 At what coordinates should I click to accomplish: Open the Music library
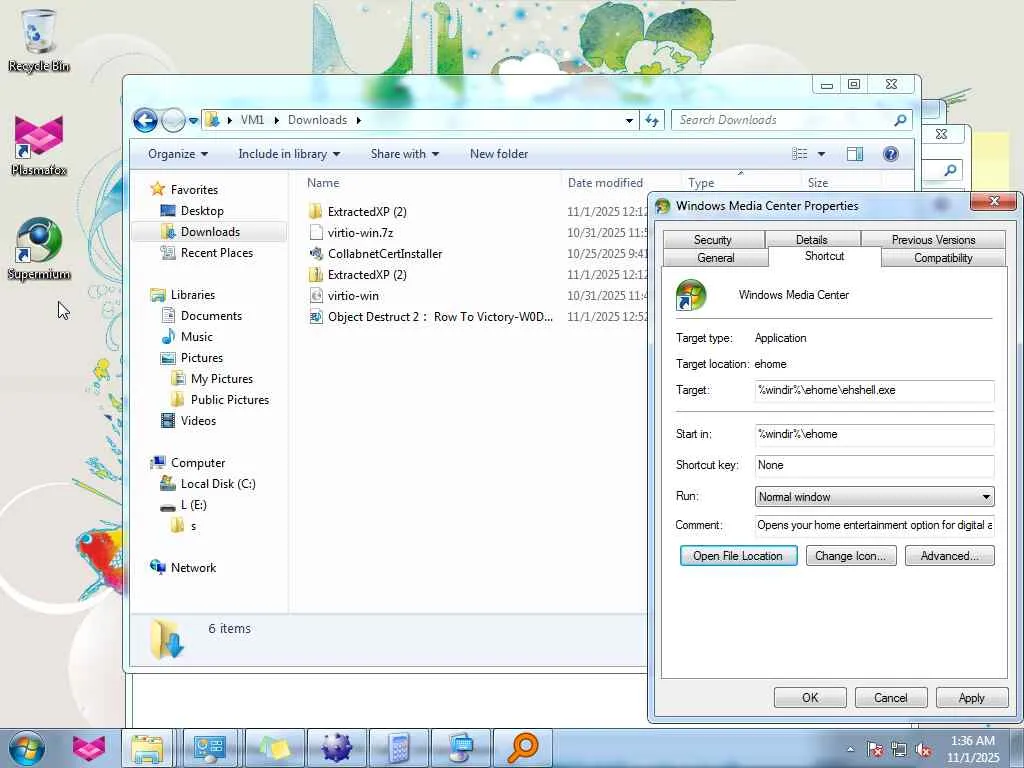[197, 337]
